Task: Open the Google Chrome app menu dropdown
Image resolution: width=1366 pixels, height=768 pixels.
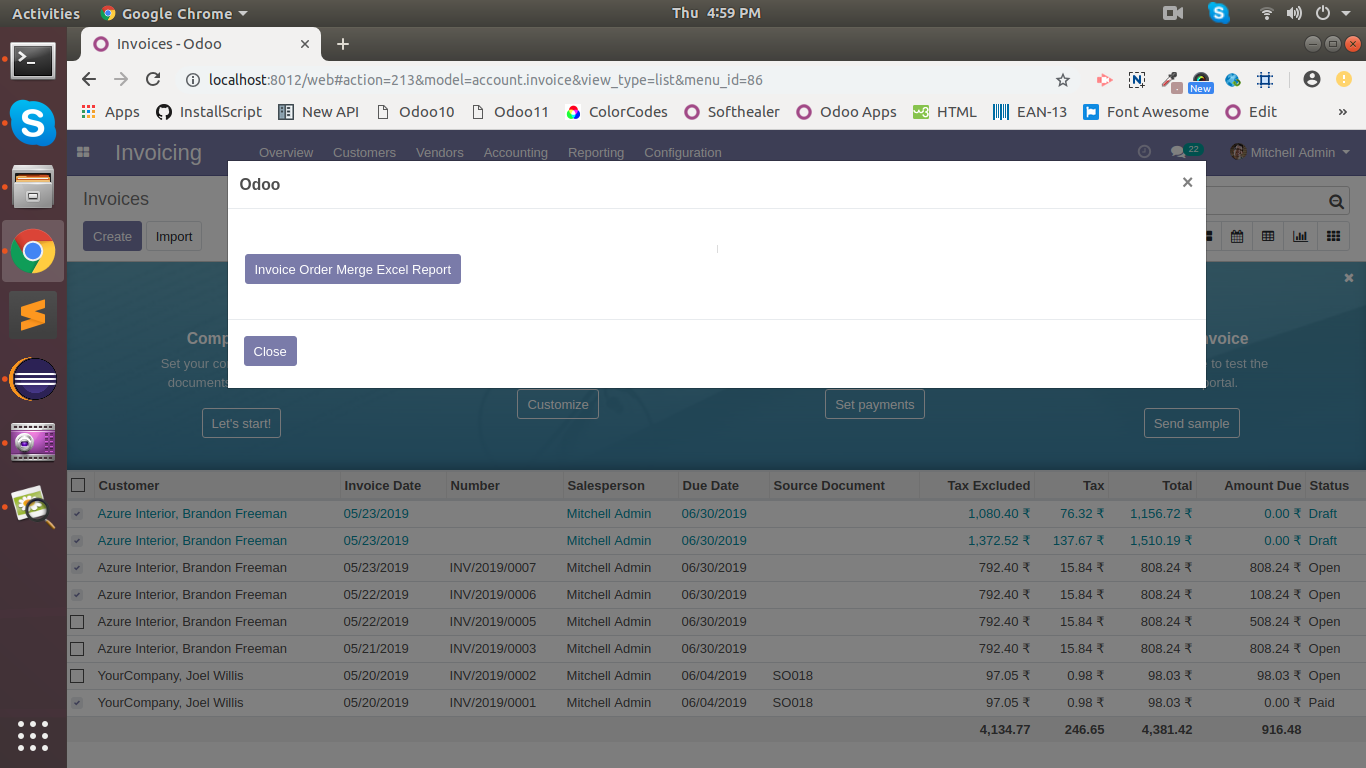Action: click(175, 14)
